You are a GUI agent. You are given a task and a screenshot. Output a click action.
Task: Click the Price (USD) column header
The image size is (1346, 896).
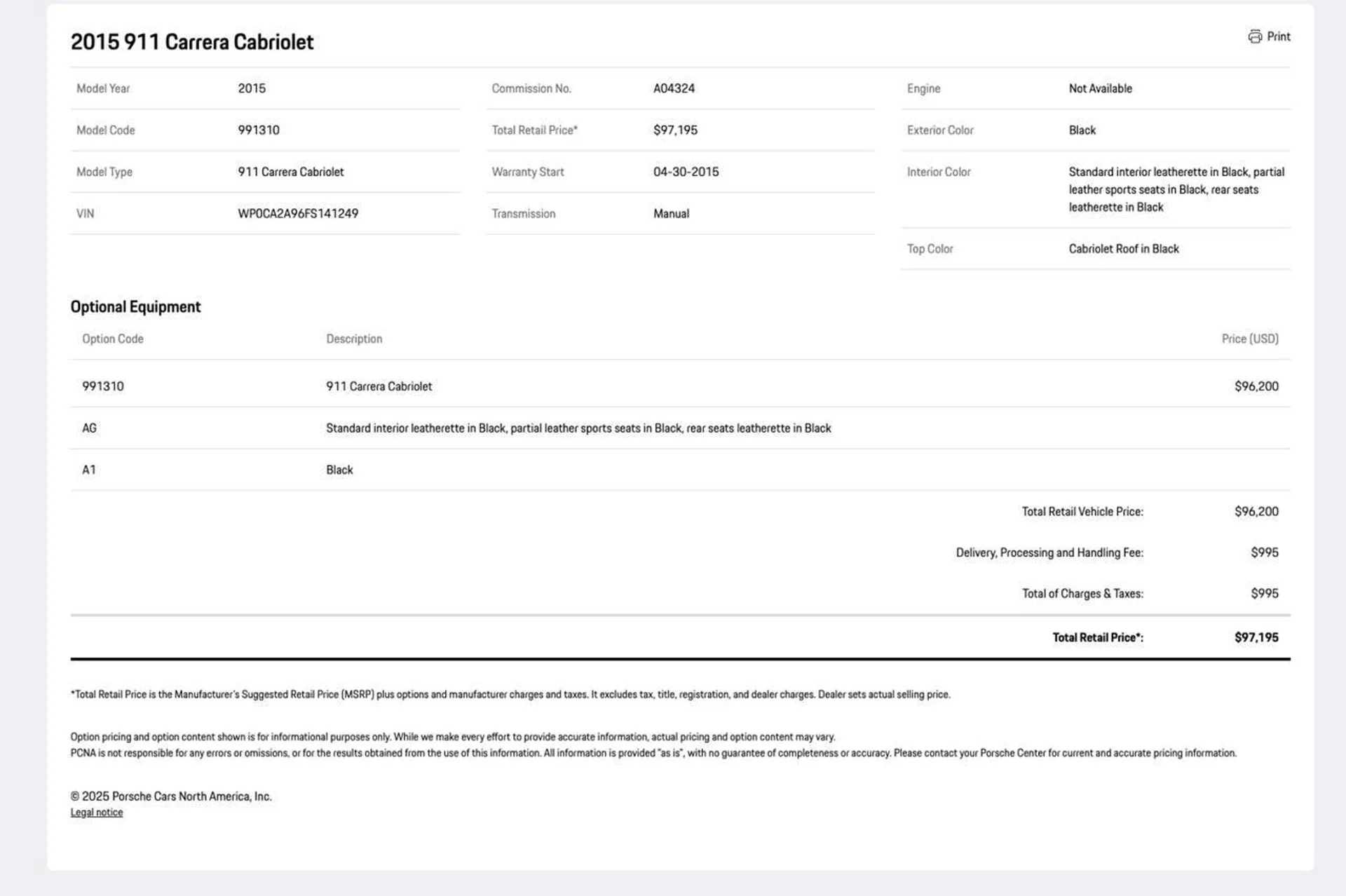coord(1249,339)
